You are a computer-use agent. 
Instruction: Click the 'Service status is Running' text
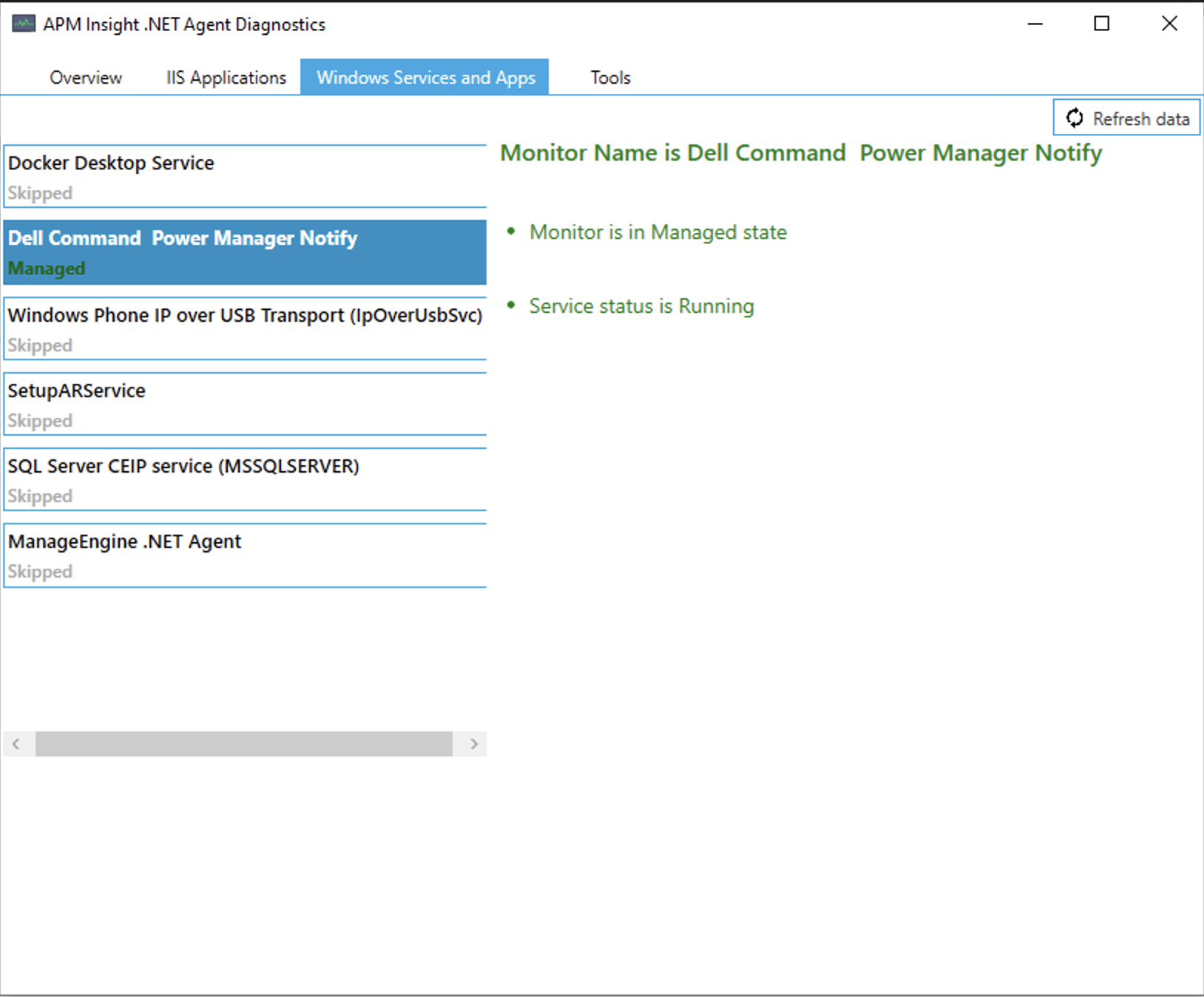pyautogui.click(x=641, y=306)
